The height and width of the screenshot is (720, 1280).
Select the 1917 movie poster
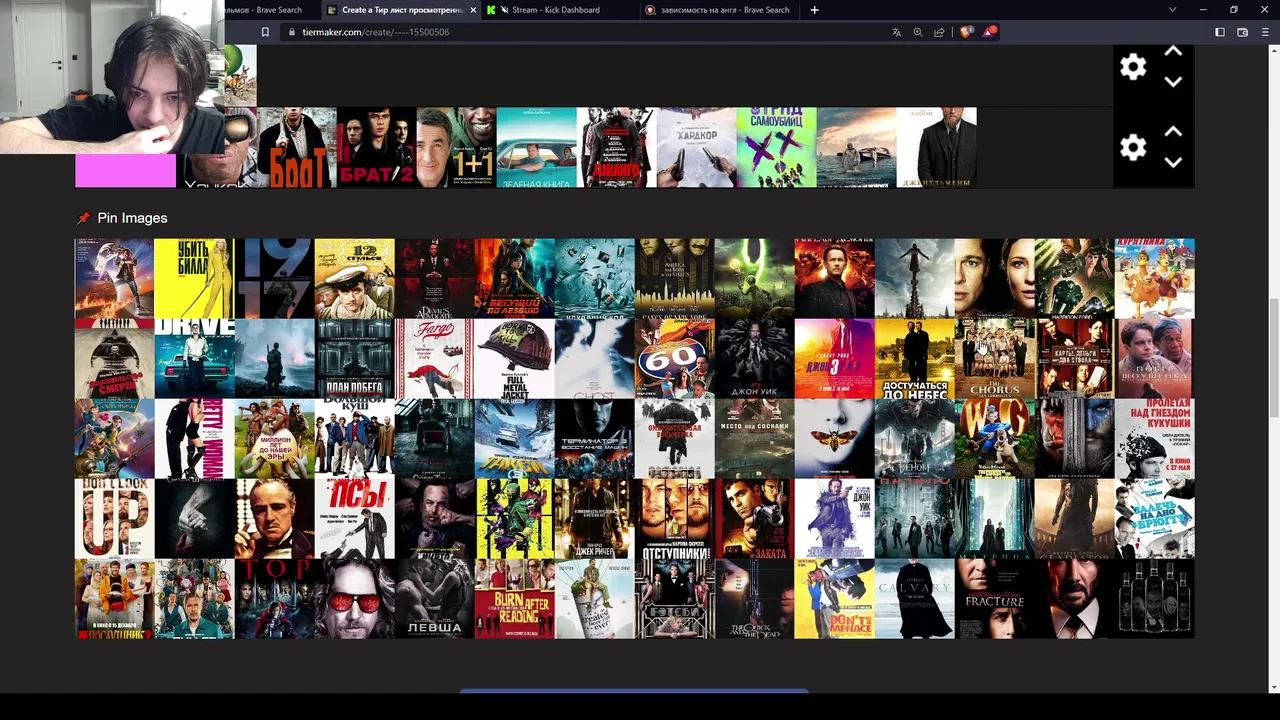pyautogui.click(x=275, y=278)
